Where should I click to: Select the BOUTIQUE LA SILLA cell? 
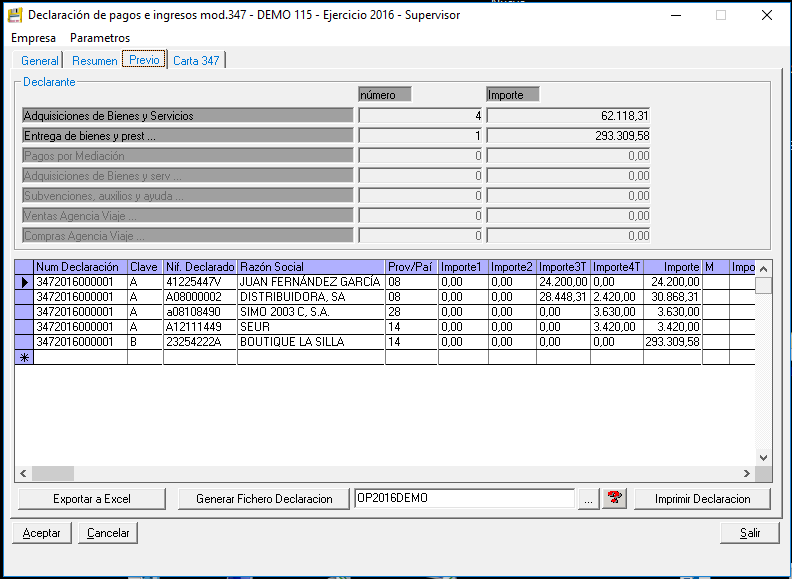[x=311, y=342]
